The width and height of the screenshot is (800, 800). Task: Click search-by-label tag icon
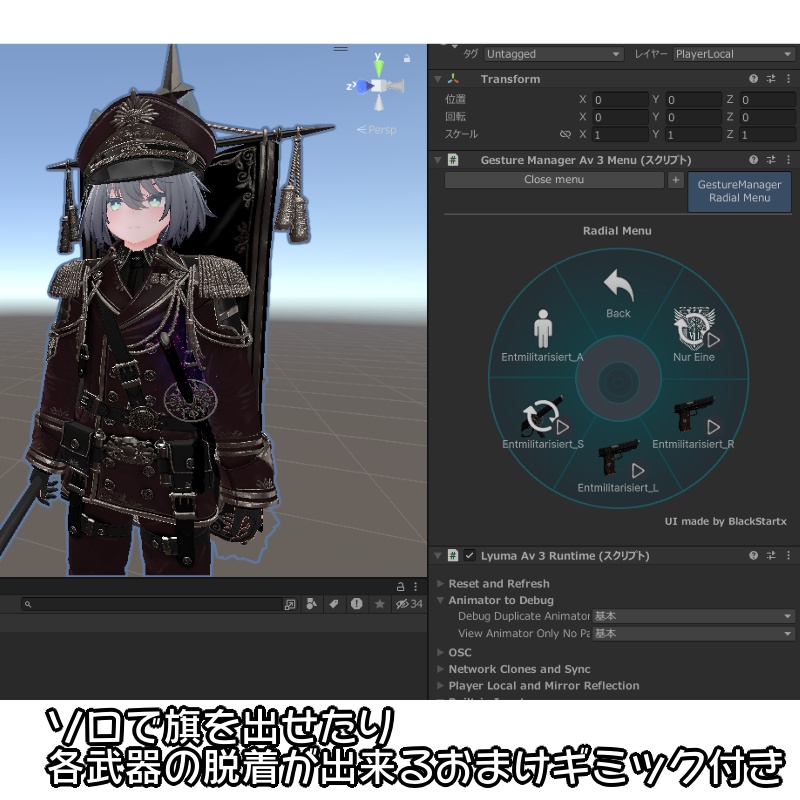334,604
